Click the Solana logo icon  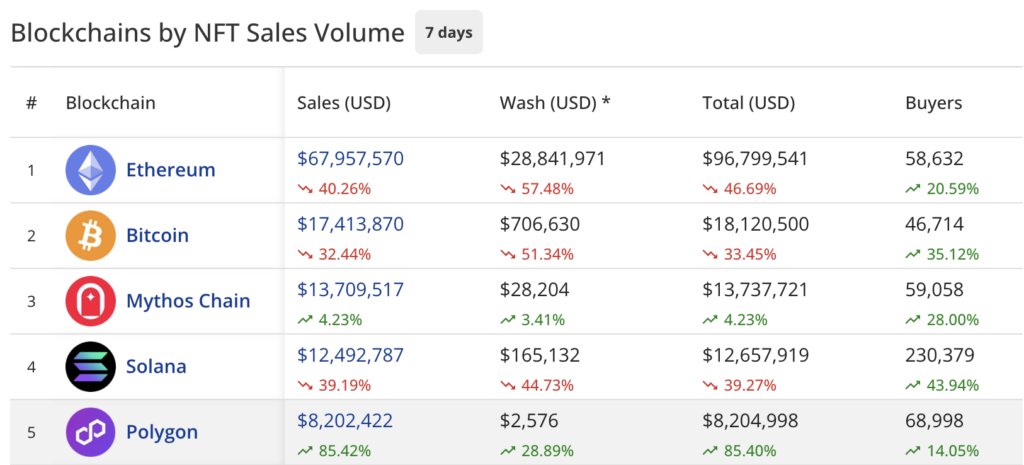90,366
